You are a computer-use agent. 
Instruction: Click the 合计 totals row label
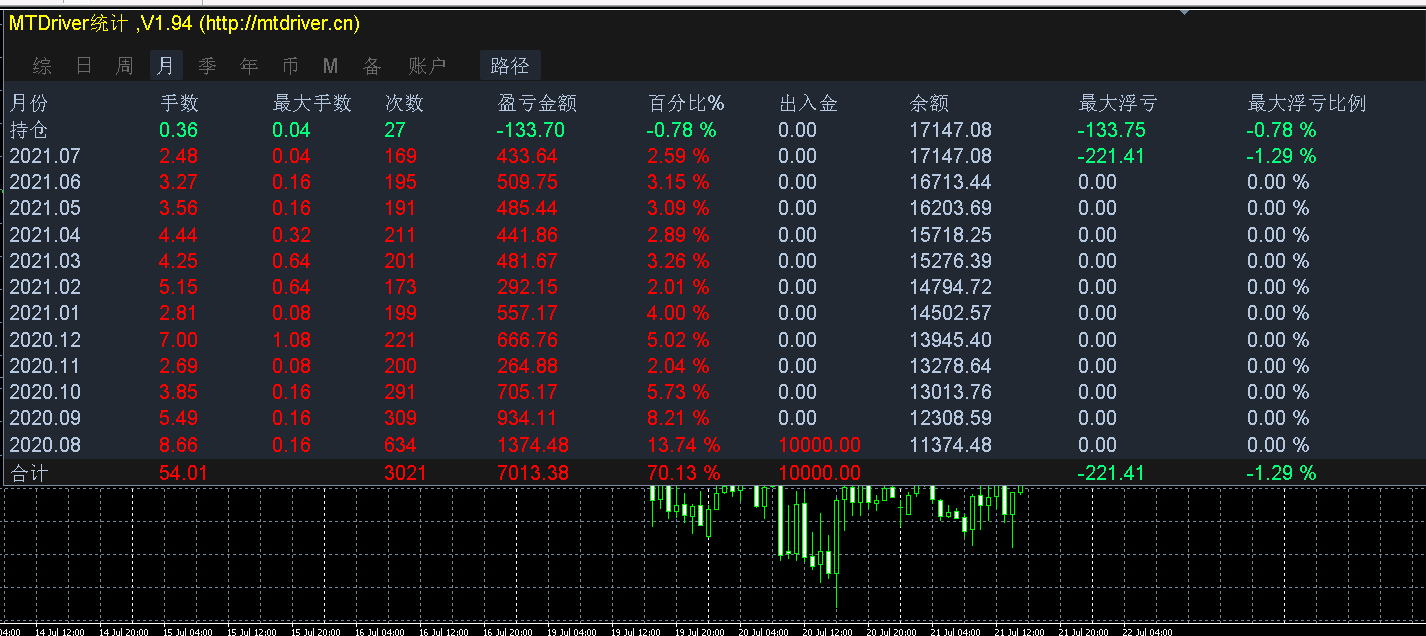(29, 473)
